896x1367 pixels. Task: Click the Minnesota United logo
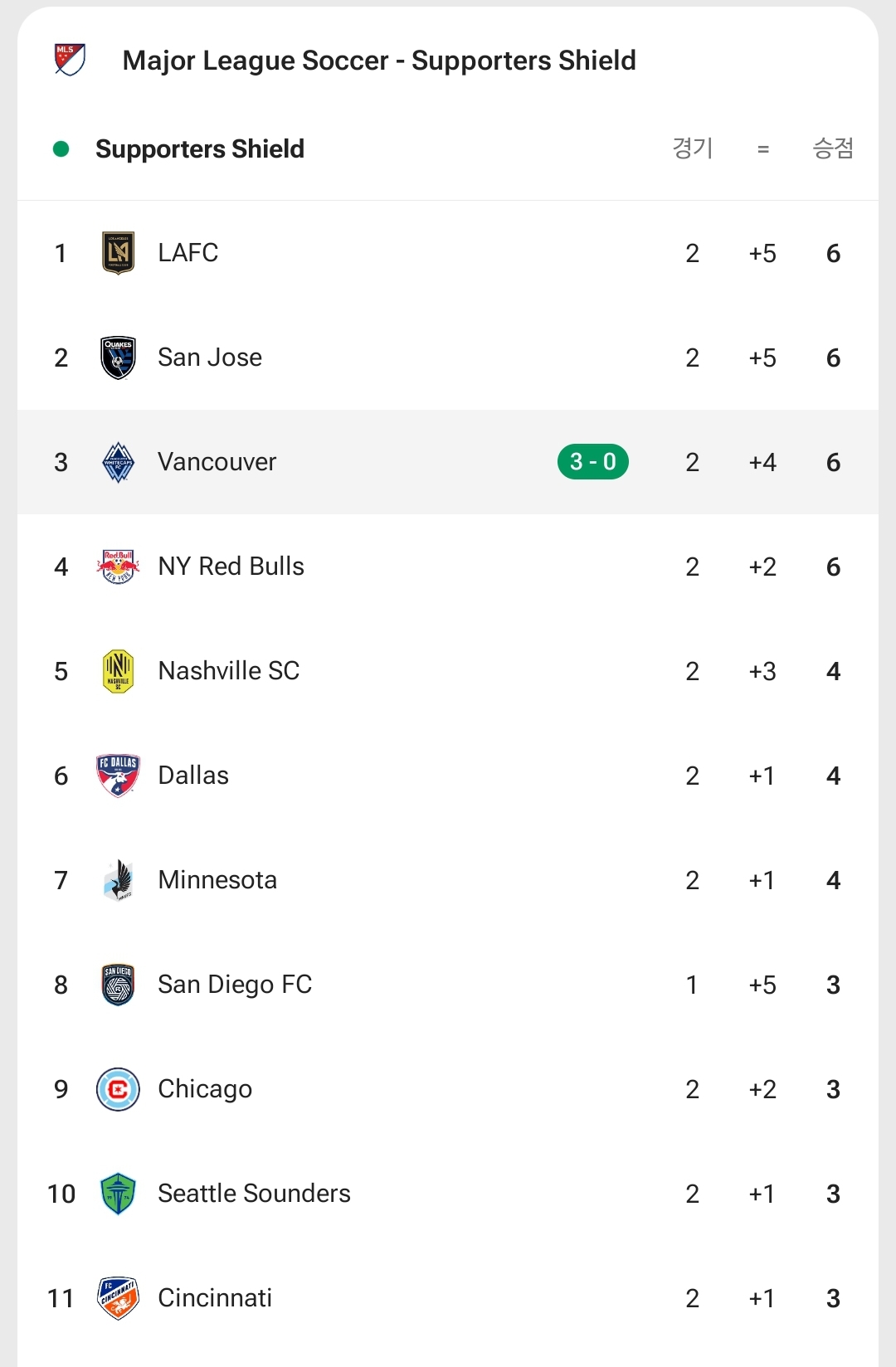tap(118, 880)
